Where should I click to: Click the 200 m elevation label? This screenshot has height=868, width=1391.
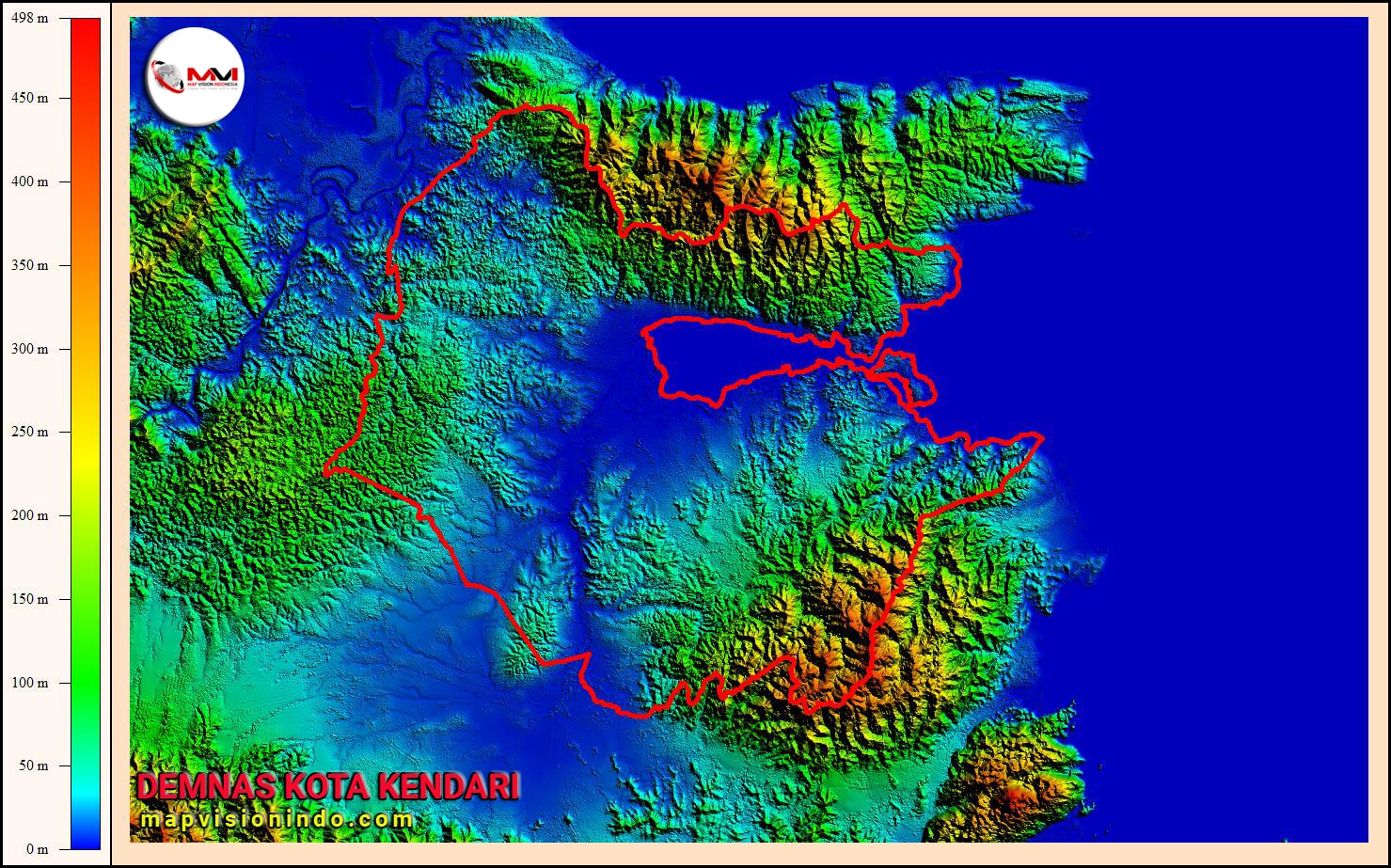pos(31,515)
